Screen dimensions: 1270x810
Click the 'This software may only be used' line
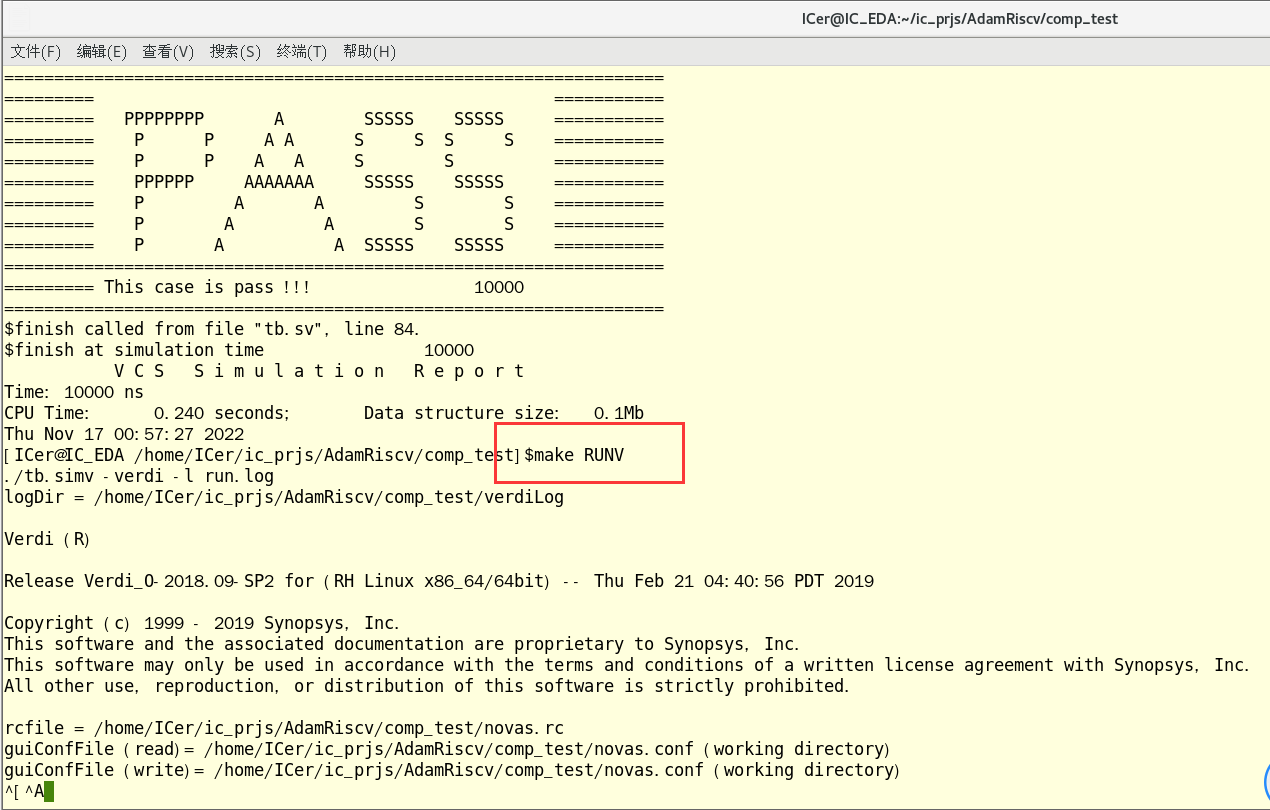(627, 665)
